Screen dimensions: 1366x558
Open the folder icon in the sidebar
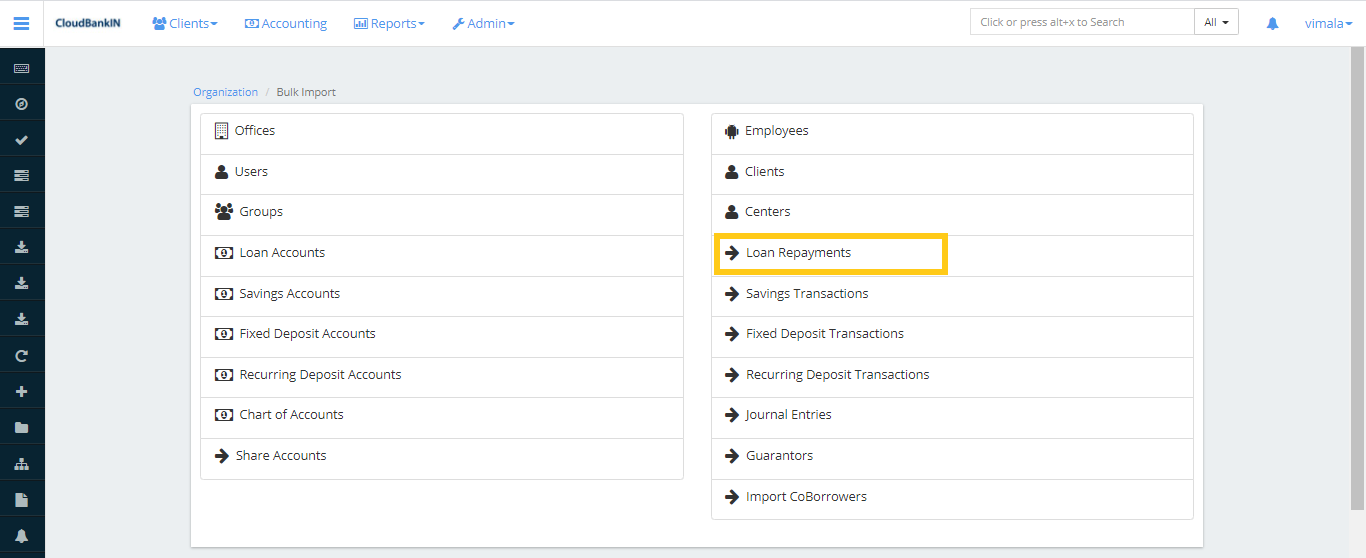coord(21,428)
